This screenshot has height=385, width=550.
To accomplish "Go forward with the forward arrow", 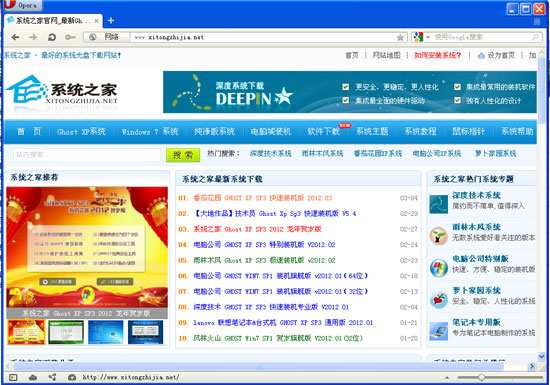I will pyautogui.click(x=33, y=37).
